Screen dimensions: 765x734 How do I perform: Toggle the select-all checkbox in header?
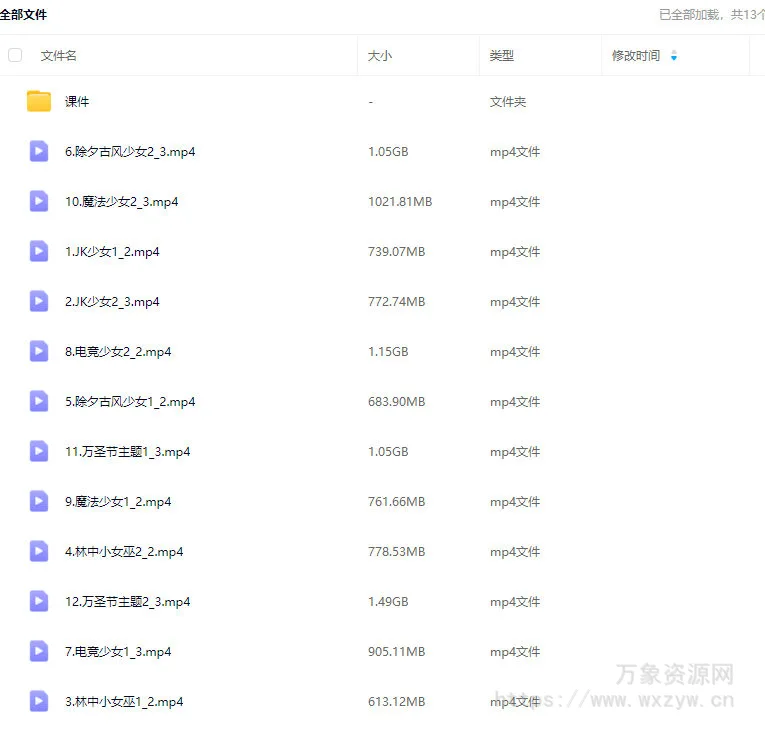coord(15,55)
